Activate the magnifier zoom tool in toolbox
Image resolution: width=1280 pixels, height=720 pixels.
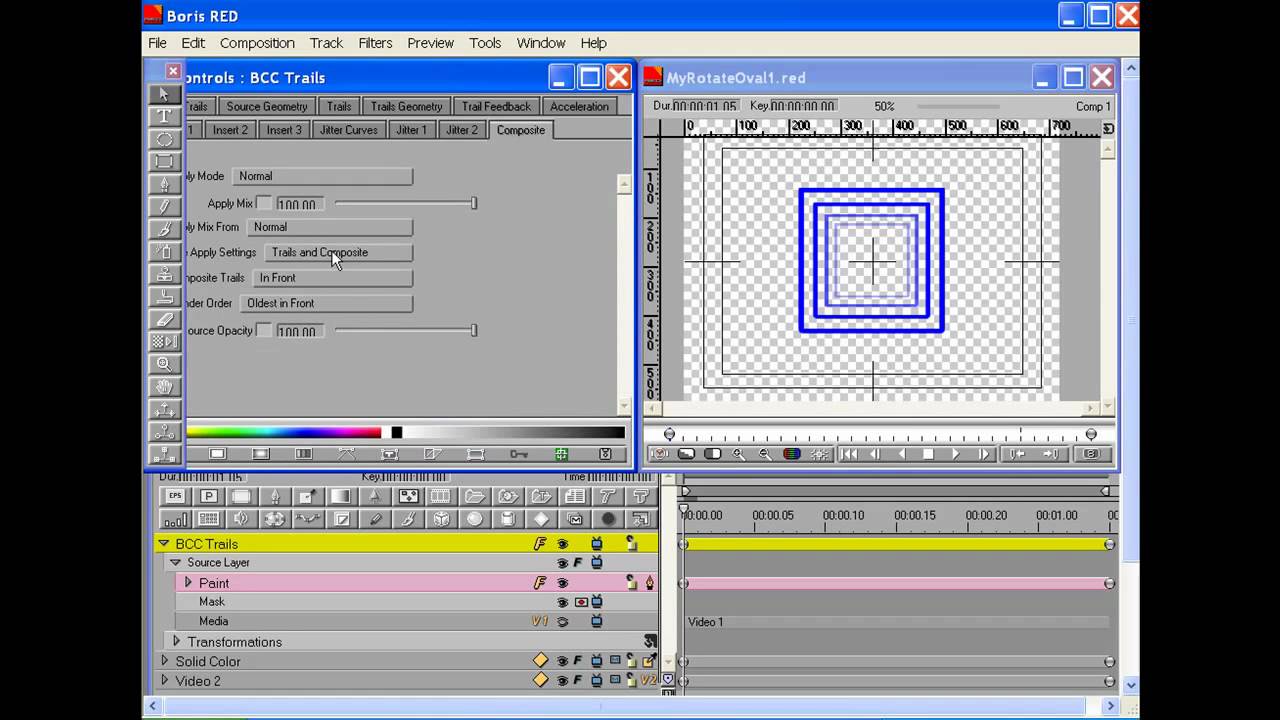pyautogui.click(x=164, y=364)
